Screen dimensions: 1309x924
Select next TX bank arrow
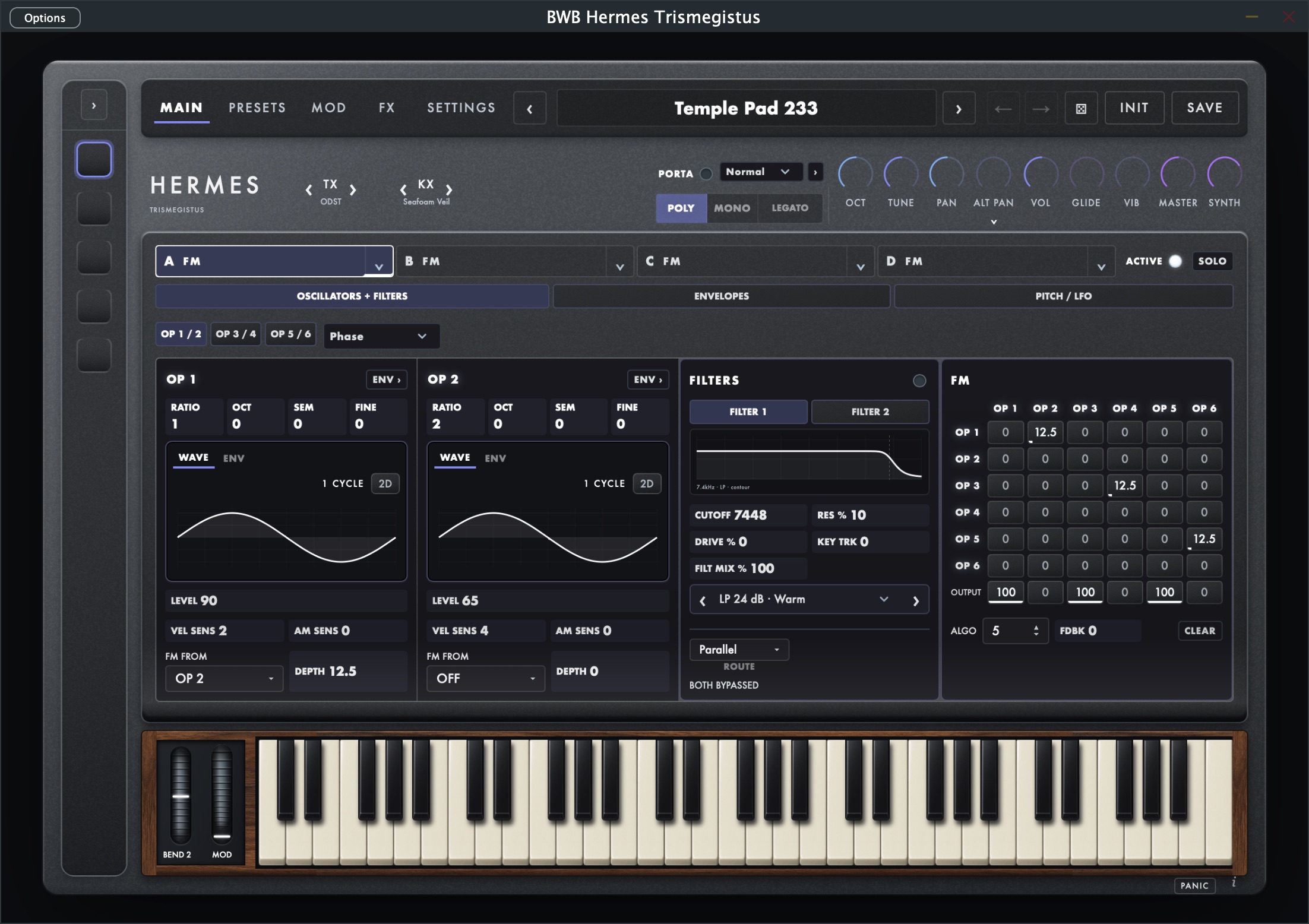(x=353, y=190)
